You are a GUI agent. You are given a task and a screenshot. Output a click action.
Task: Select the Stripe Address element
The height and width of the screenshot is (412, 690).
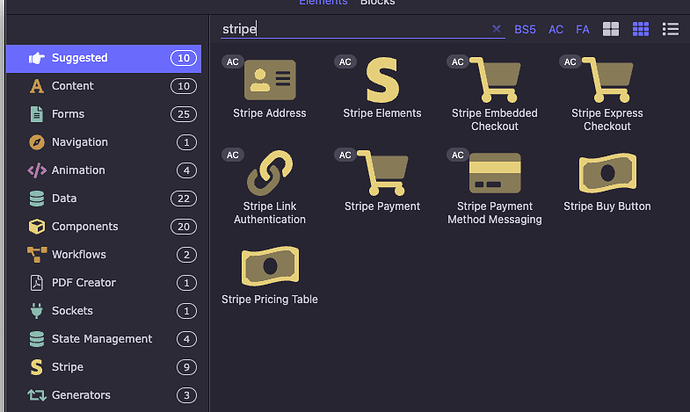pos(269,88)
